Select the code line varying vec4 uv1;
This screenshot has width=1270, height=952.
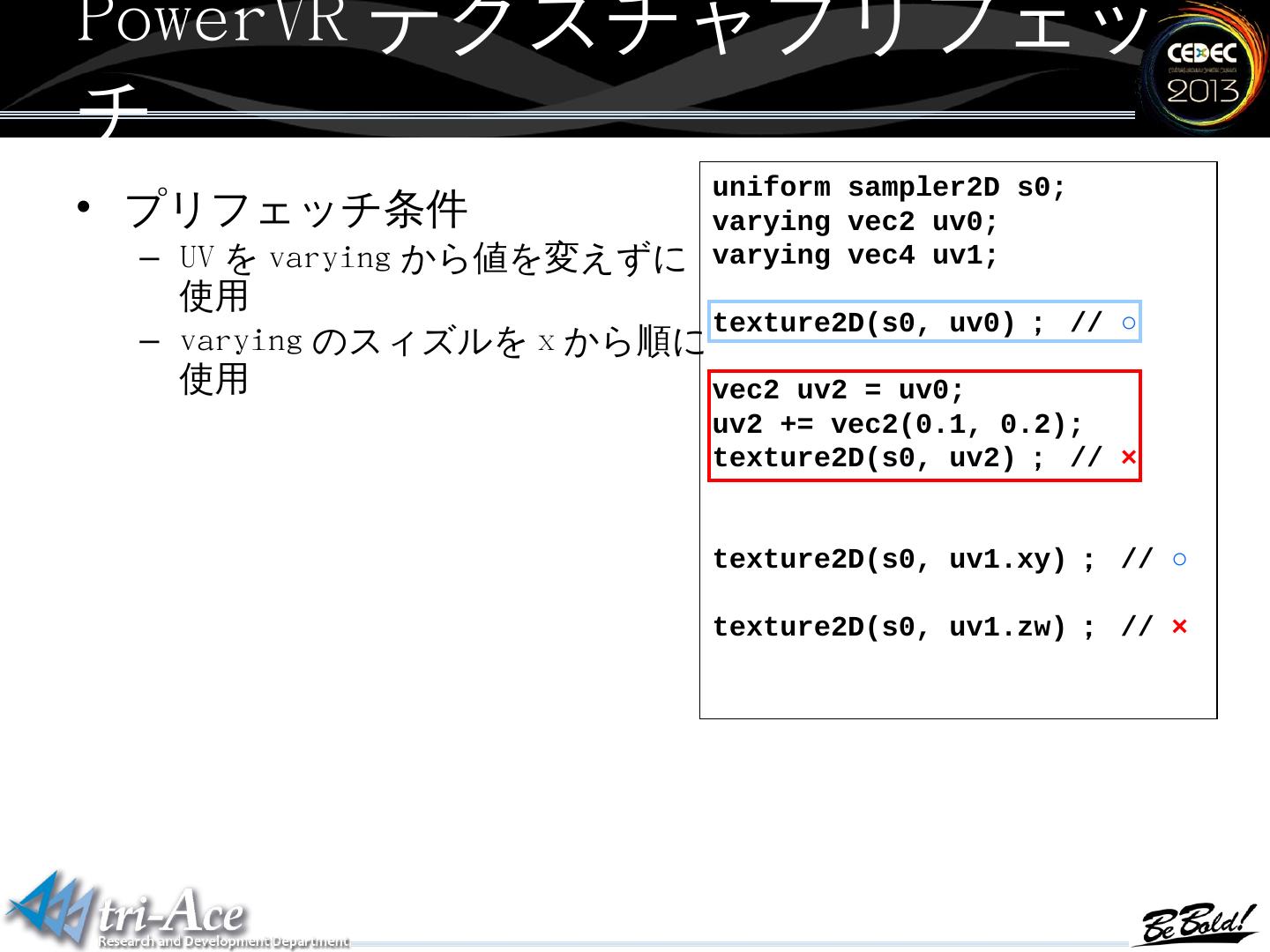click(x=855, y=256)
